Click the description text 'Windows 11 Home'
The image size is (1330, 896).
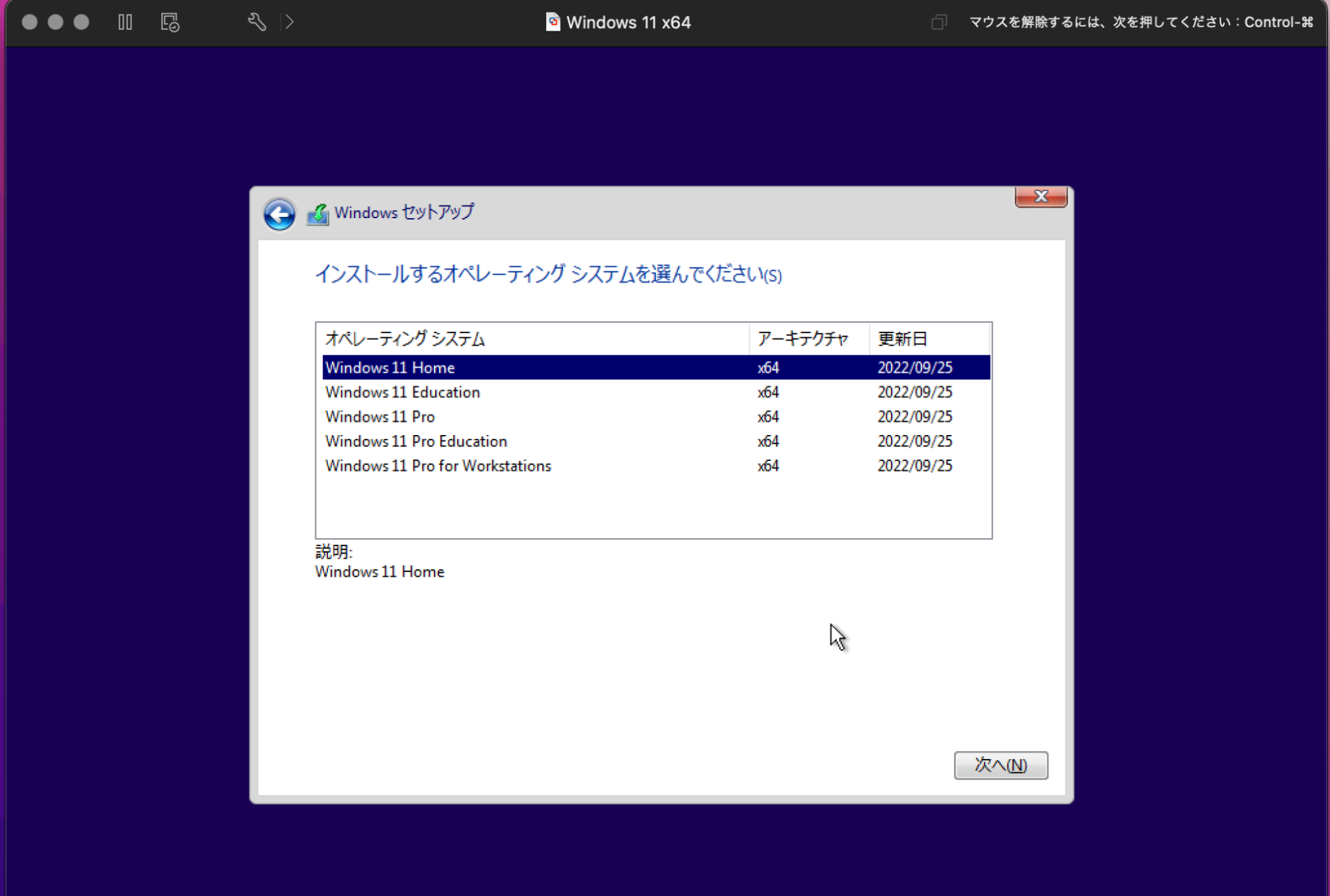(379, 571)
